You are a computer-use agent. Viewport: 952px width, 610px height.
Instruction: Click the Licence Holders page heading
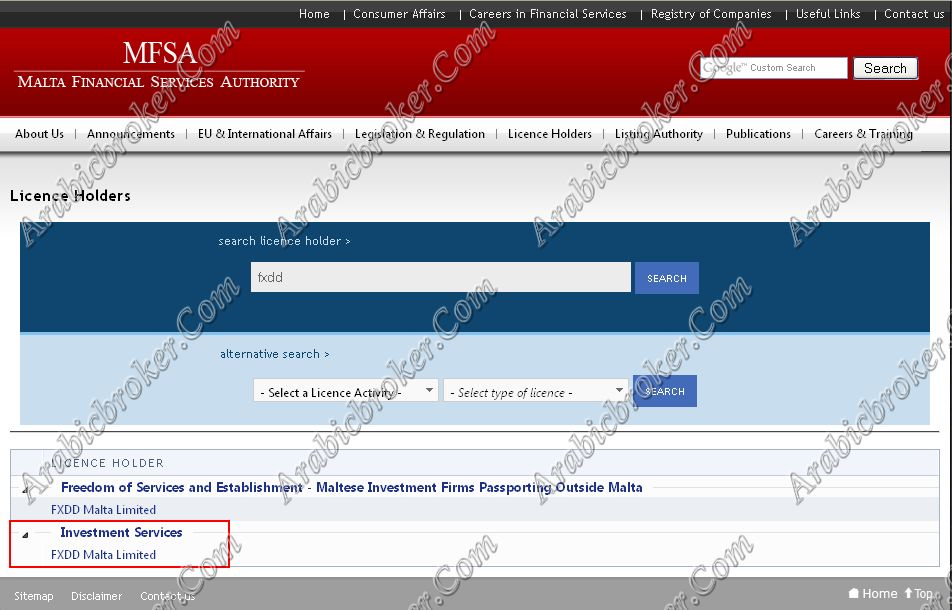point(70,195)
